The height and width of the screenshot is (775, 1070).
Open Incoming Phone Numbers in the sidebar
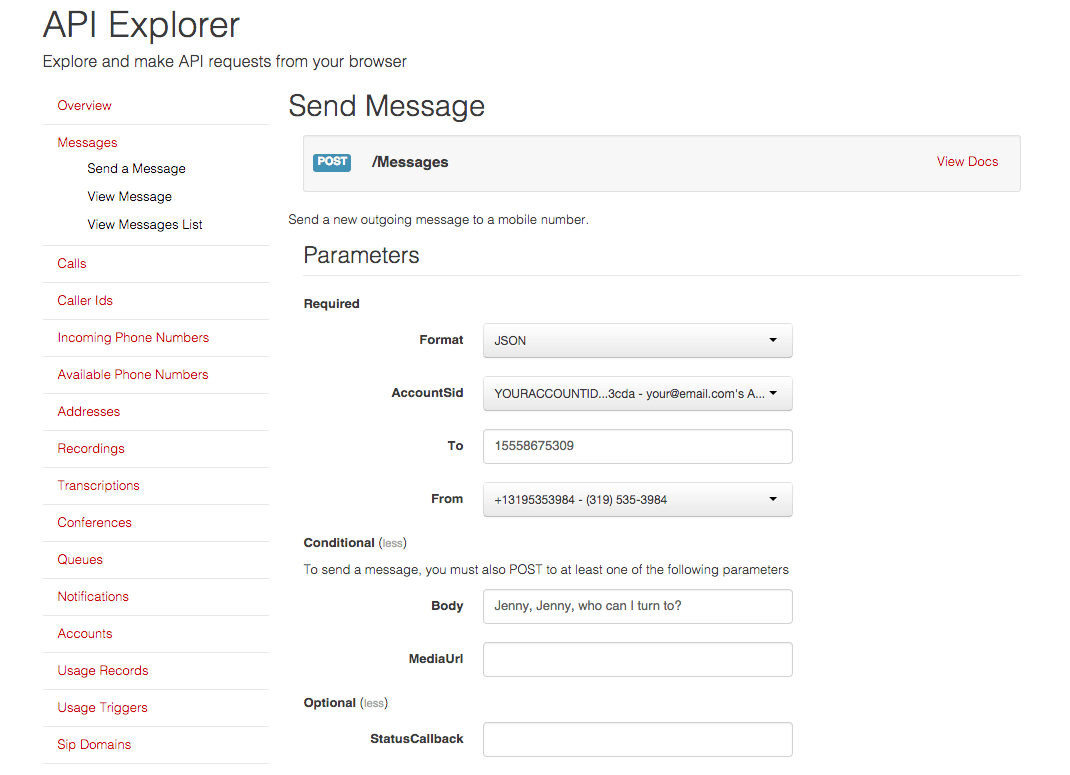coord(133,338)
